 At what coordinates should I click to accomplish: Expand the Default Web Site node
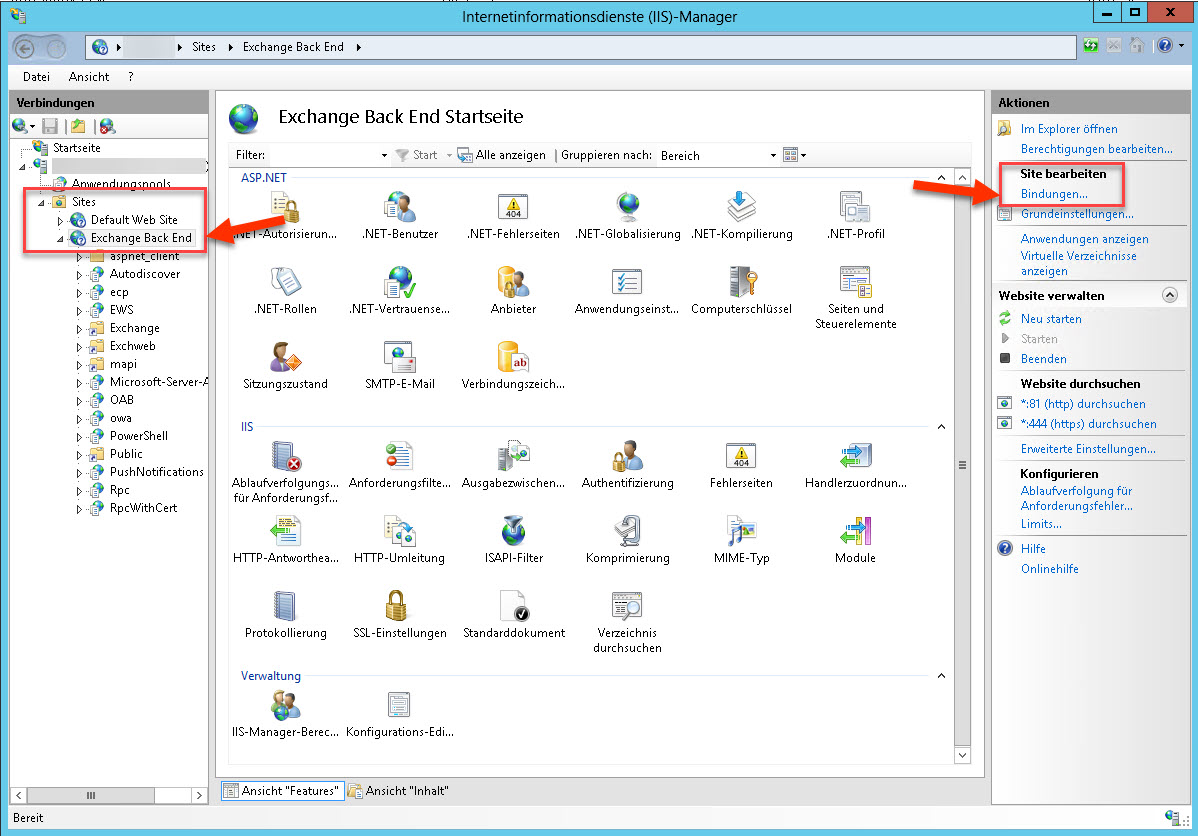coord(60,221)
